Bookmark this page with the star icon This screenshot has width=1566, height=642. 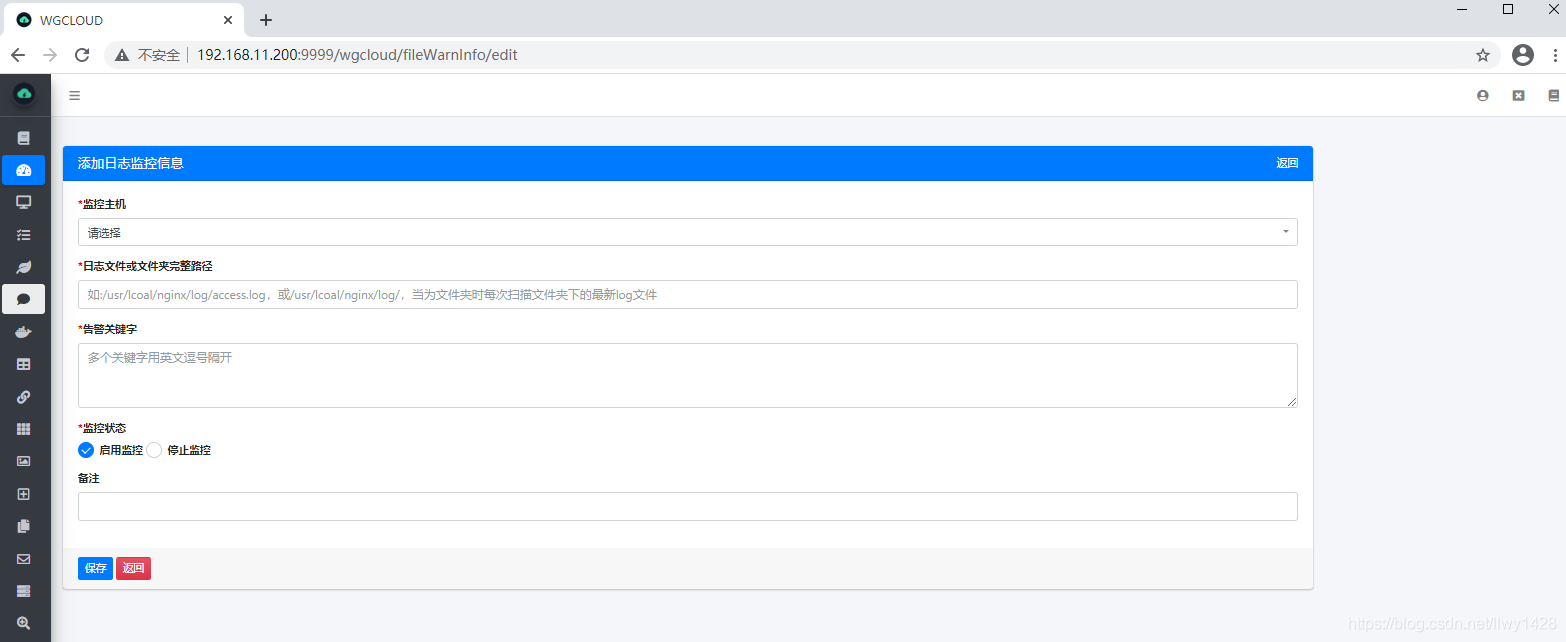[1483, 55]
